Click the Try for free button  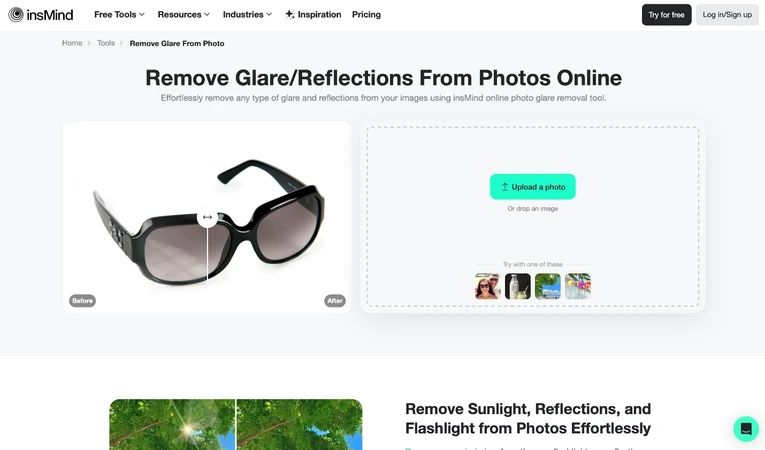coord(666,15)
